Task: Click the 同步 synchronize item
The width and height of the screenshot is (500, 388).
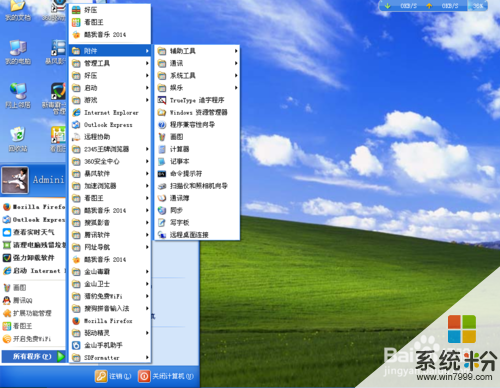Action: pyautogui.click(x=197, y=210)
